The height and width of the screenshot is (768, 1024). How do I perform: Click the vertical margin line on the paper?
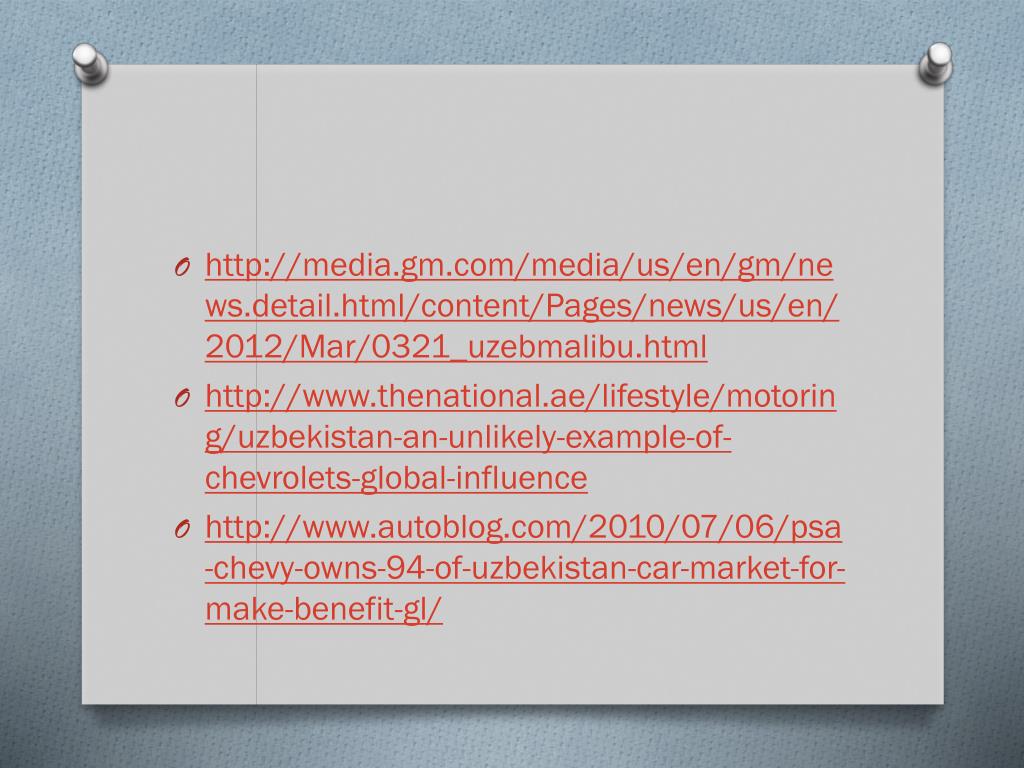(256, 163)
